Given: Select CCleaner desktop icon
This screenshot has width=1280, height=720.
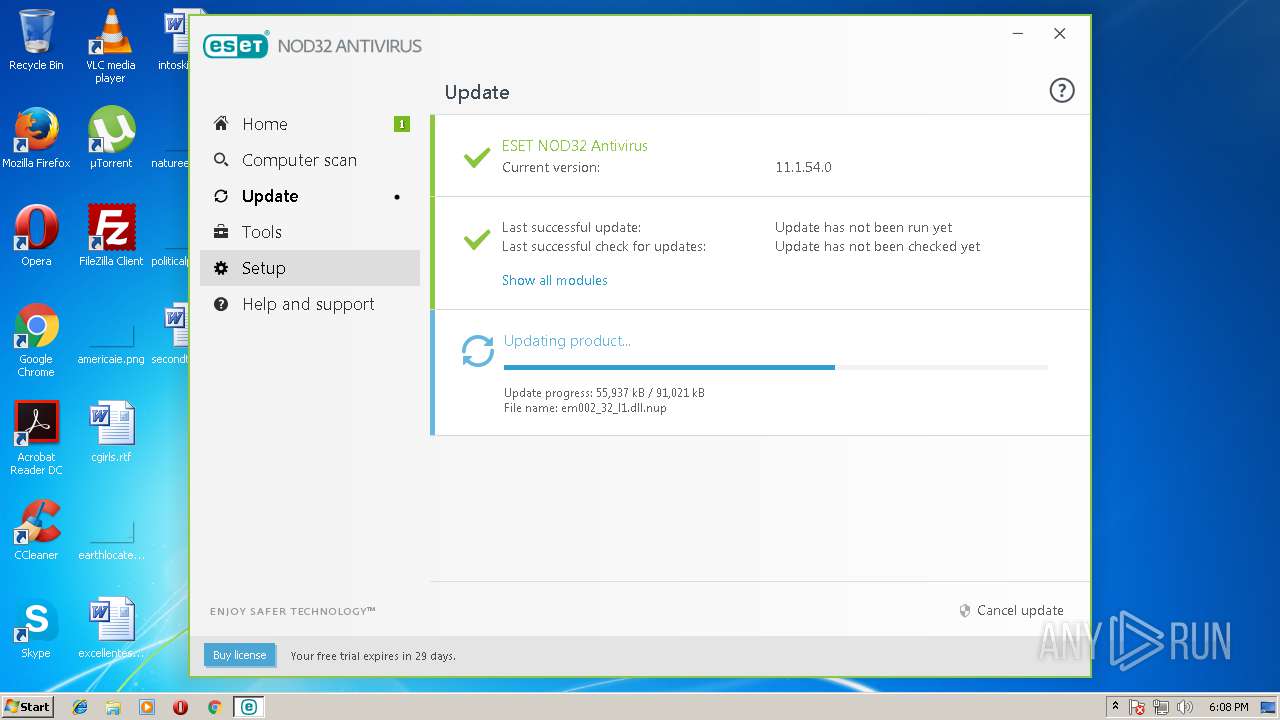Looking at the screenshot, I should pos(36,530).
